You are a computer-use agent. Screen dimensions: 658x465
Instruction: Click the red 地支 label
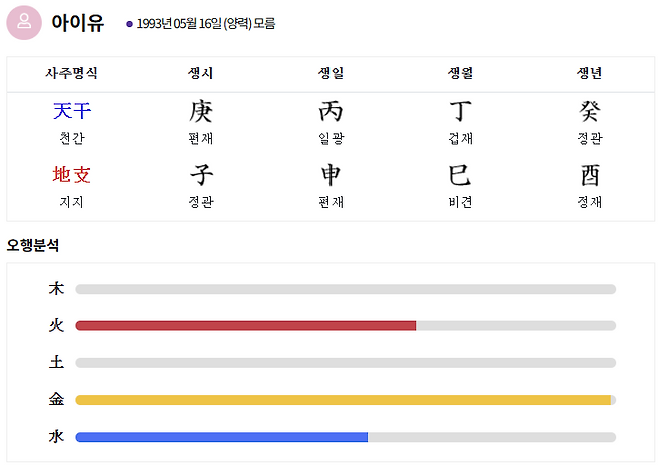coord(71,175)
